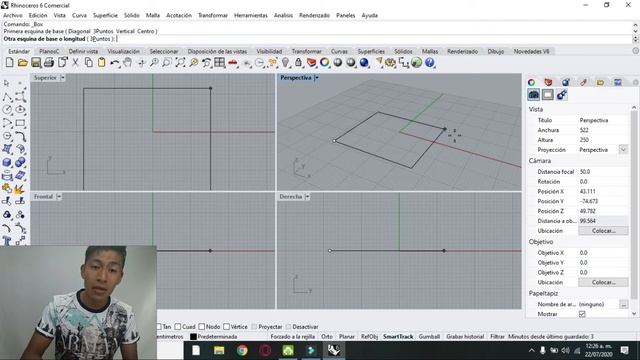The height and width of the screenshot is (360, 640).
Task: Open the Superficie menu
Action: 105,15
